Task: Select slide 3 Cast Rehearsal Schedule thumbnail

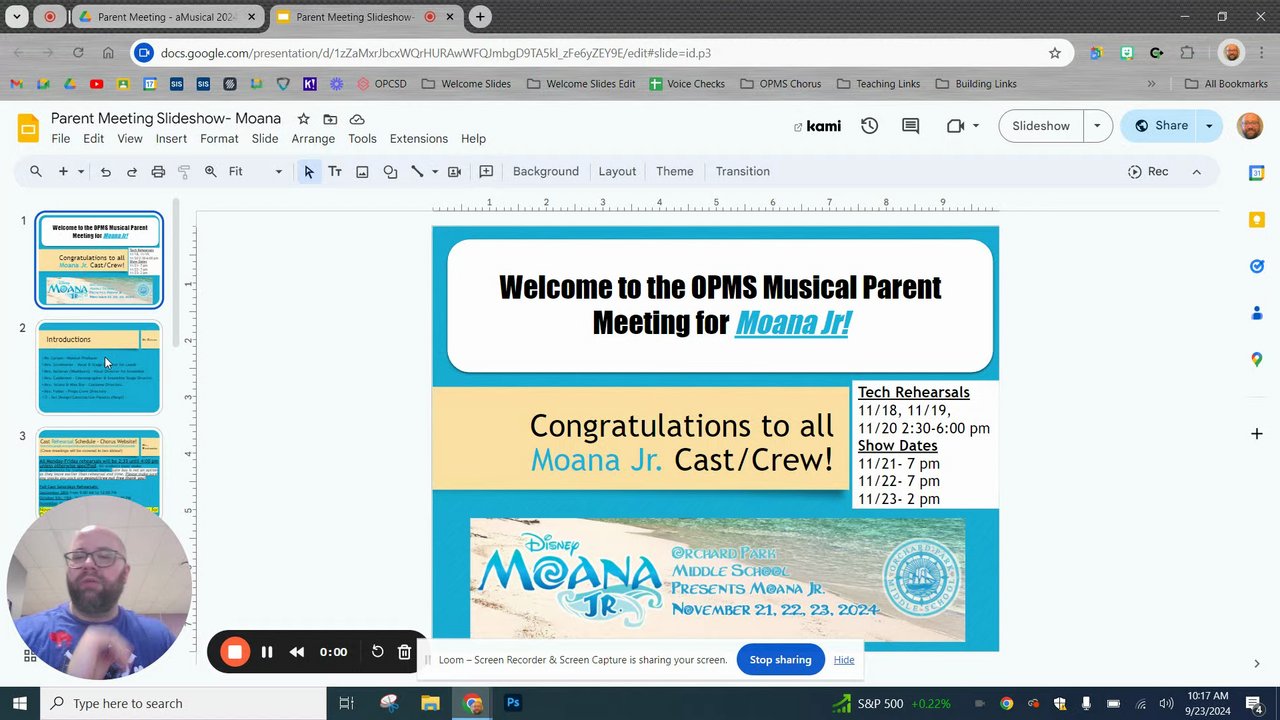Action: coord(99,472)
